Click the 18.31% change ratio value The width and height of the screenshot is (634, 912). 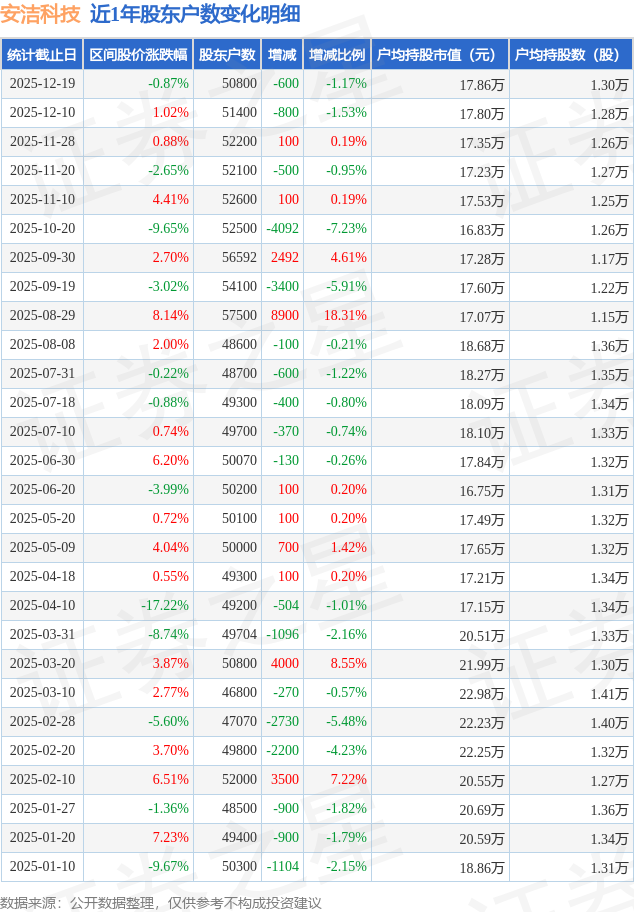[346, 316]
